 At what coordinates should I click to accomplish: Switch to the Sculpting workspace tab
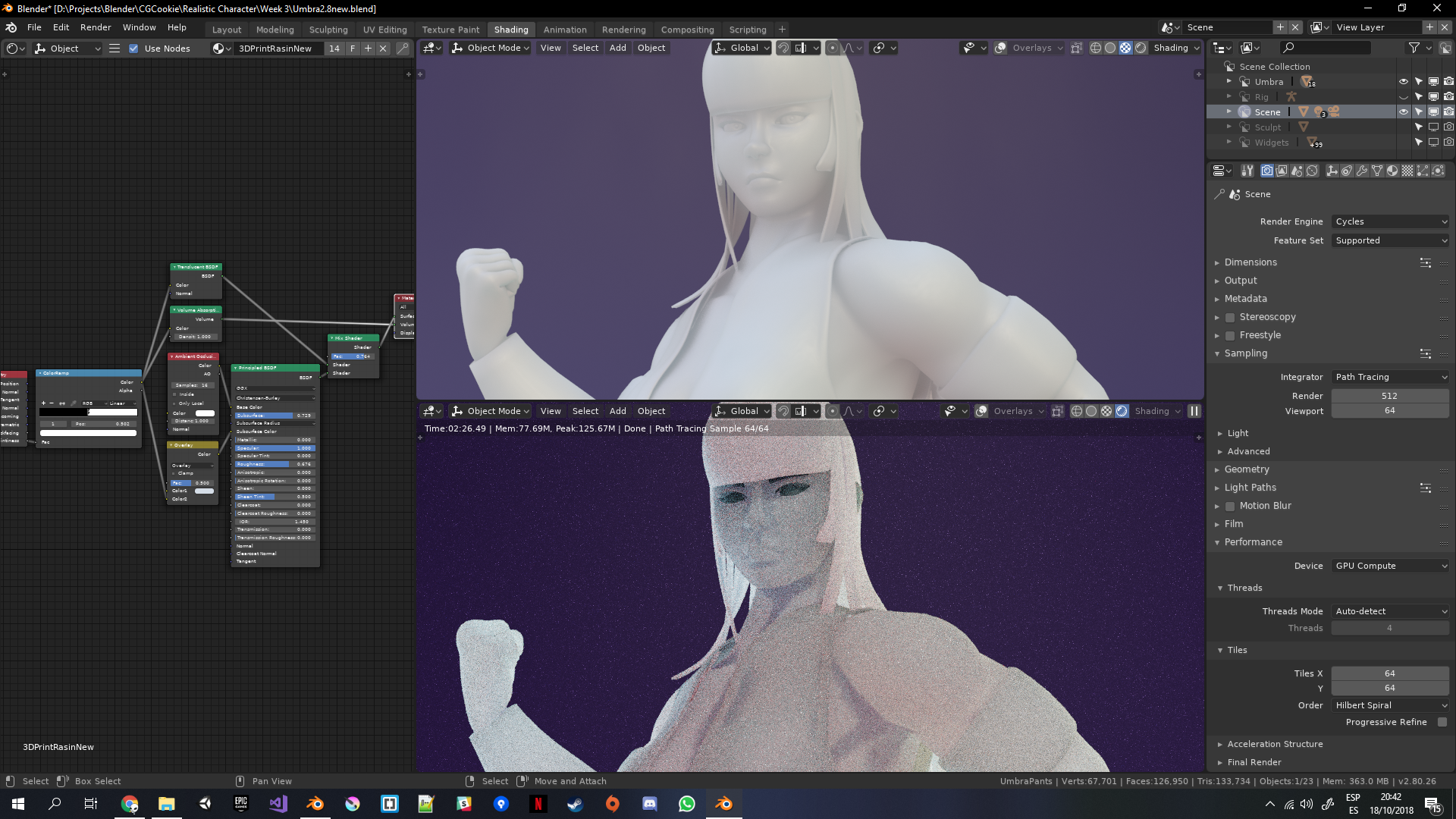click(x=328, y=30)
